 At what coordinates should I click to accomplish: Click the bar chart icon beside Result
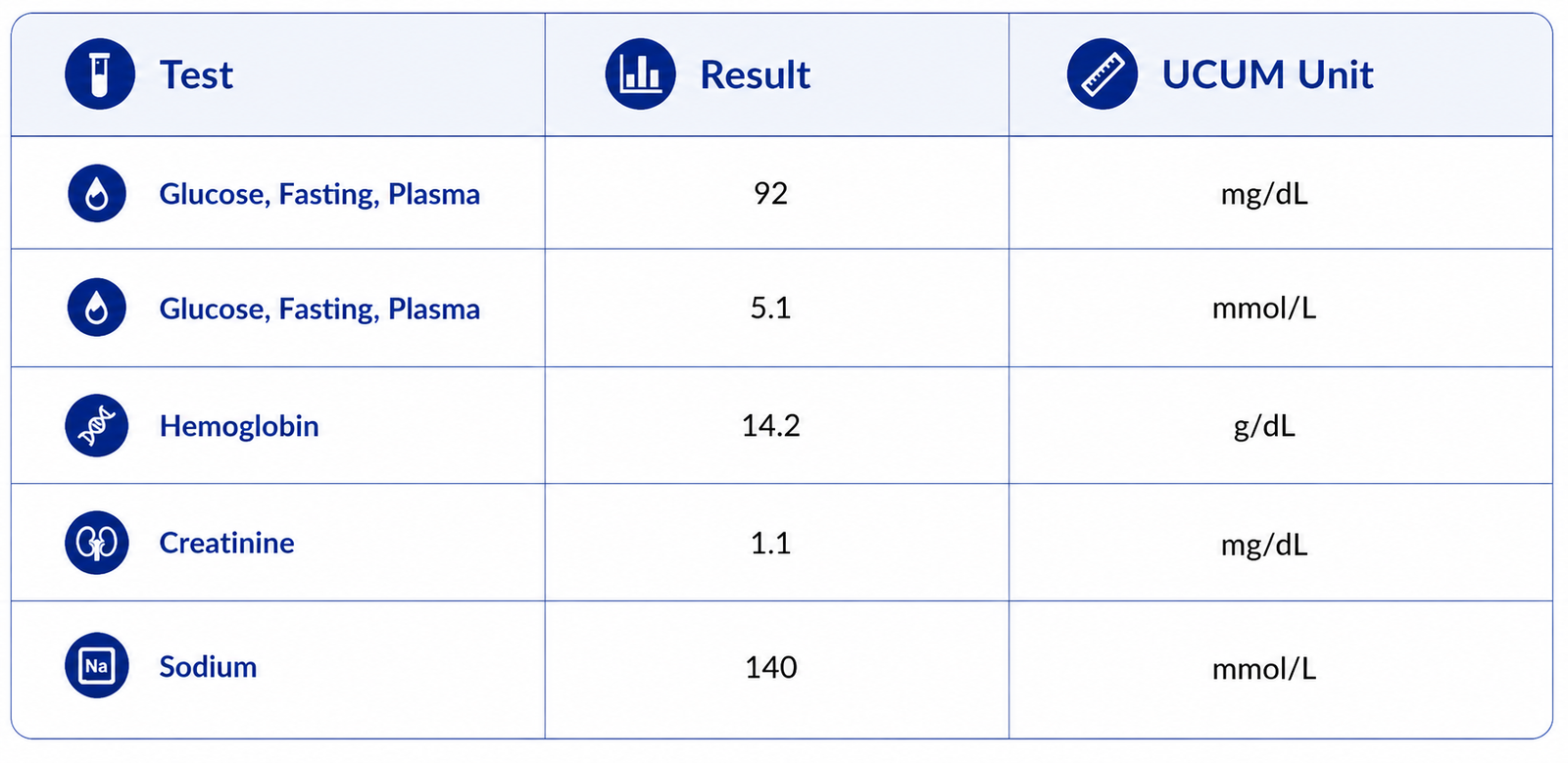(640, 73)
